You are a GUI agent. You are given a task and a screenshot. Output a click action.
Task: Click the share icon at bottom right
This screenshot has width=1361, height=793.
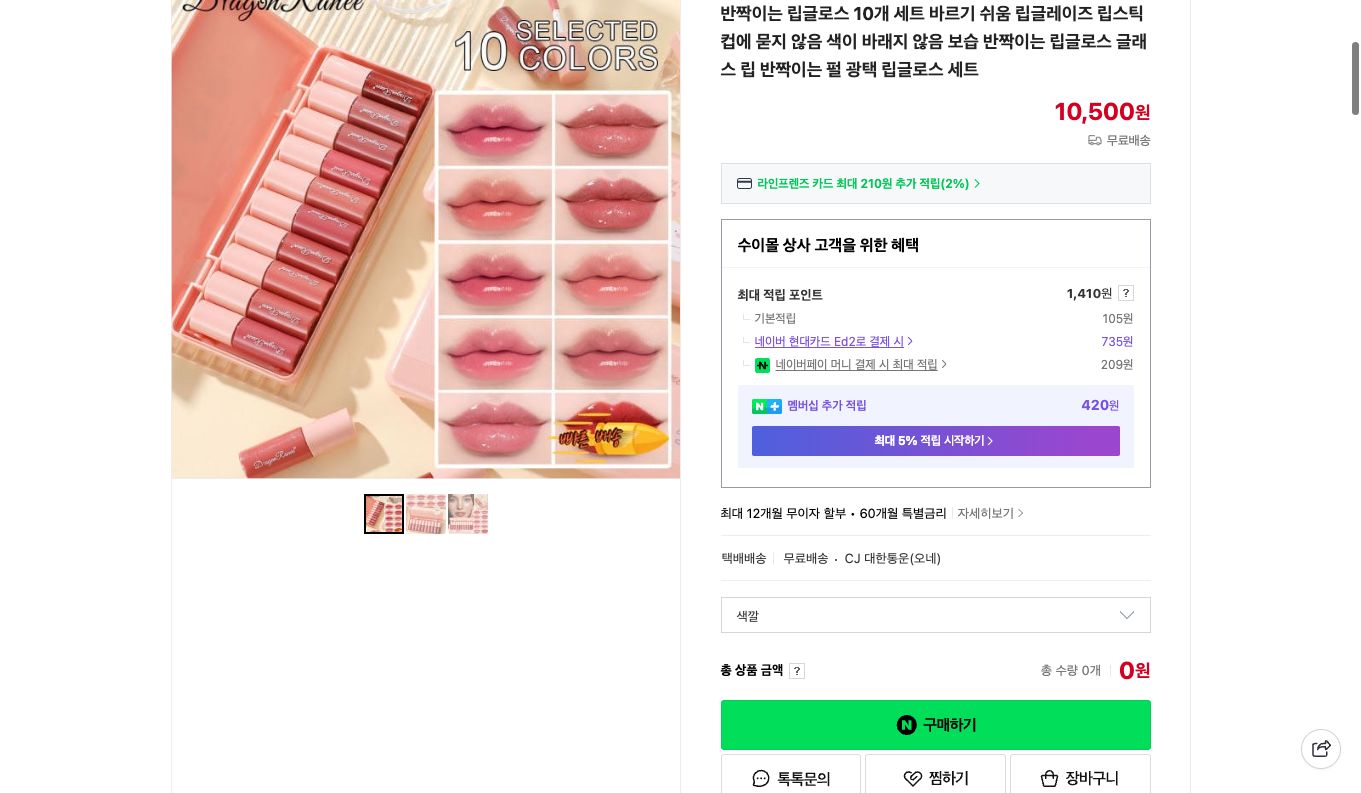pos(1320,748)
